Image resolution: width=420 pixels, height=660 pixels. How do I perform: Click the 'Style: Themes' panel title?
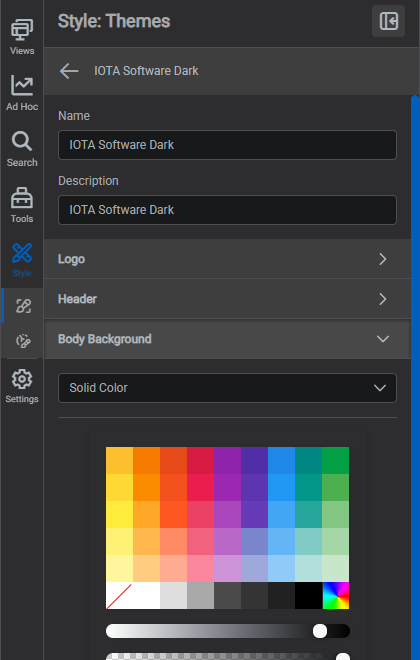tap(114, 21)
